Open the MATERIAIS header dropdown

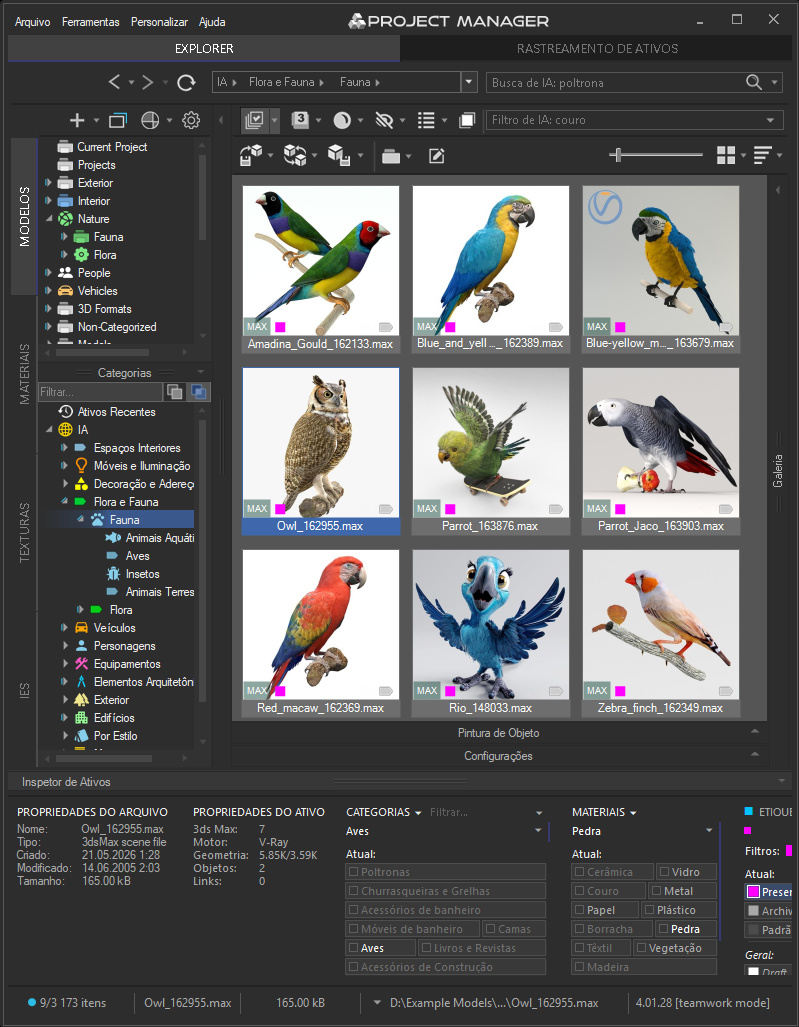coord(633,812)
